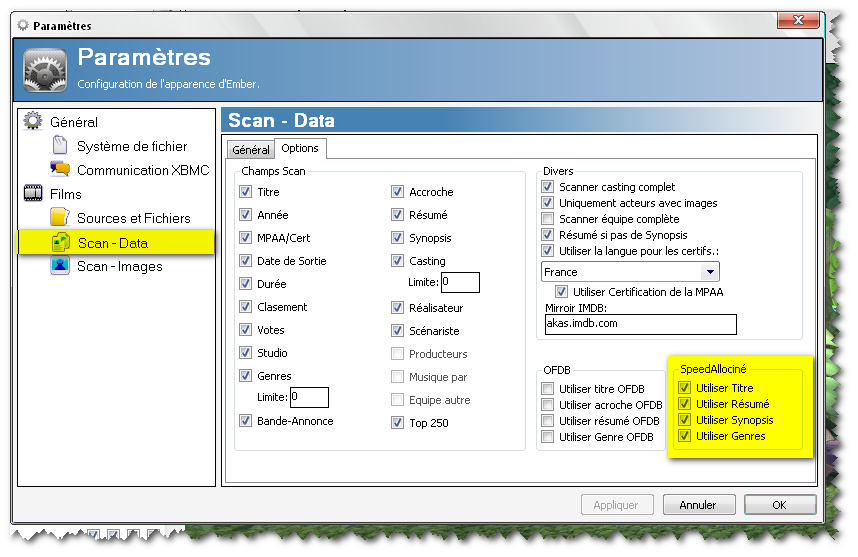Open Sources et Fichiers settings
This screenshot has width=858, height=557.
tap(134, 218)
